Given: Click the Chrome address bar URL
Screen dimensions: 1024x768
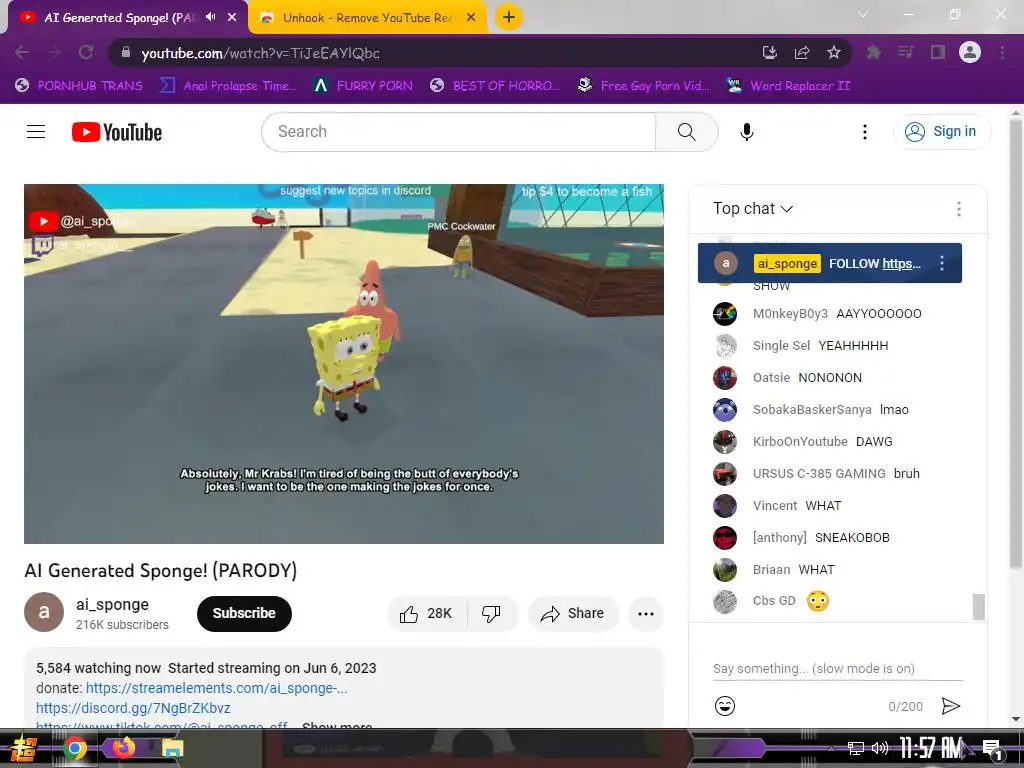Looking at the screenshot, I should coord(260,53).
